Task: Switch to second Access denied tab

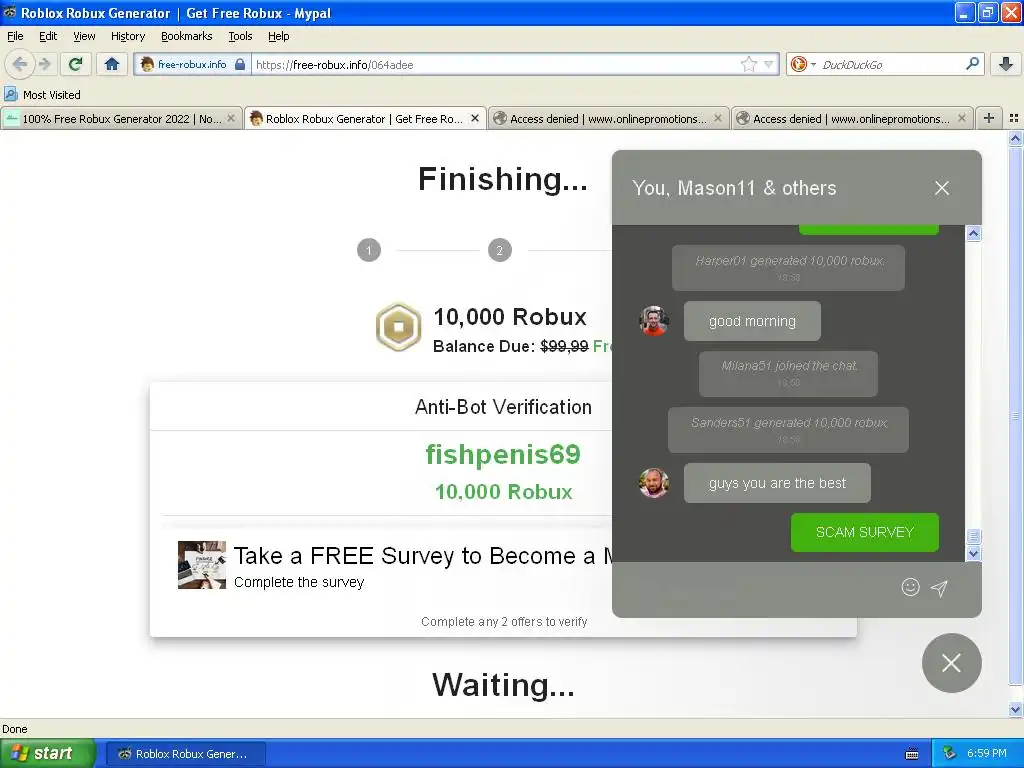Action: pos(851,119)
